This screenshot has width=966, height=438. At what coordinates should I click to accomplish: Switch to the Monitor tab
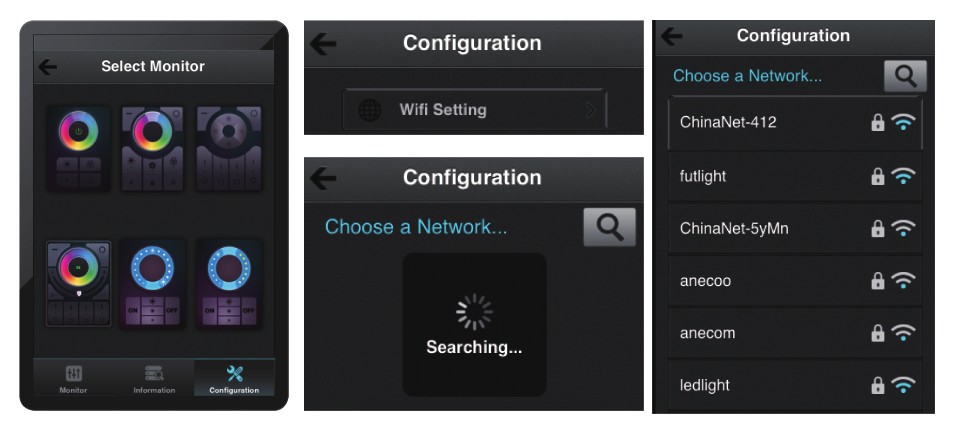click(73, 378)
